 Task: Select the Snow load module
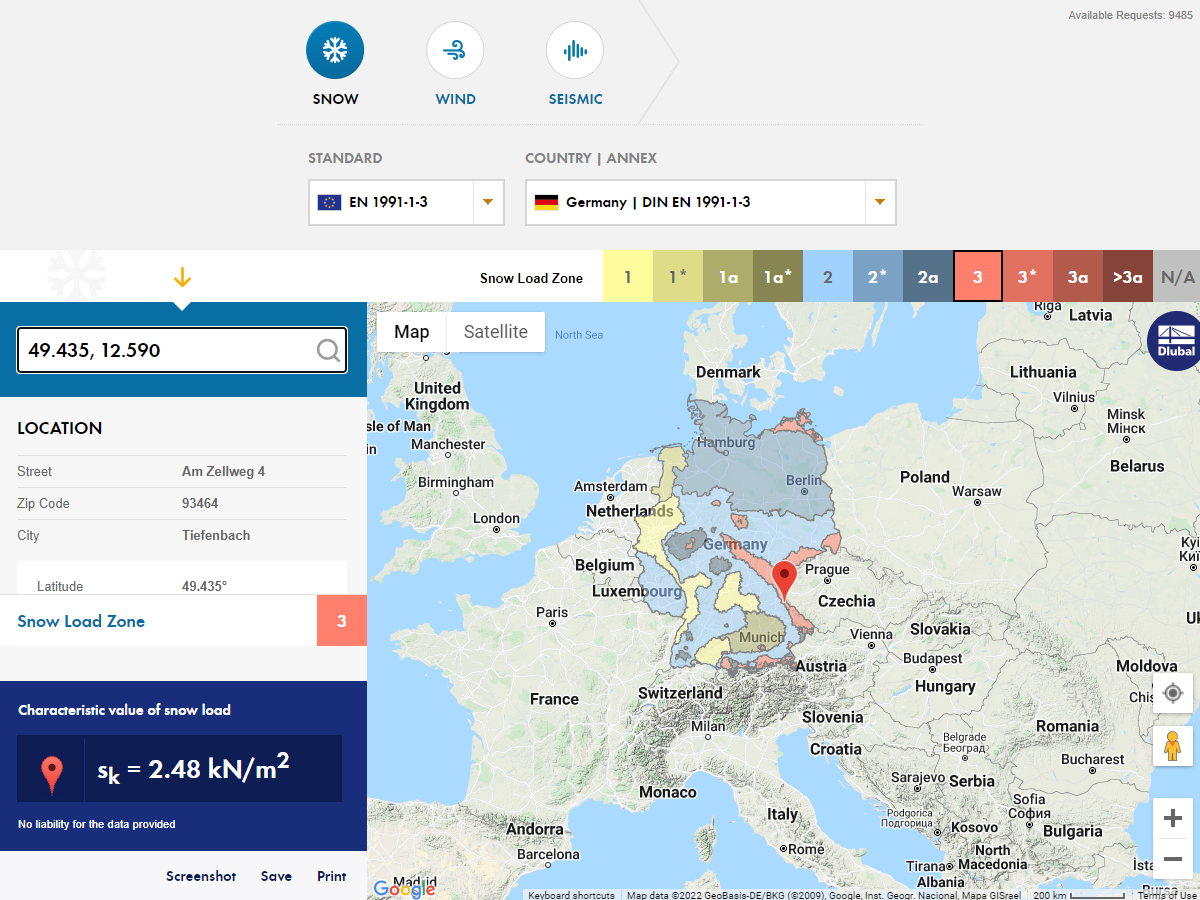point(335,49)
